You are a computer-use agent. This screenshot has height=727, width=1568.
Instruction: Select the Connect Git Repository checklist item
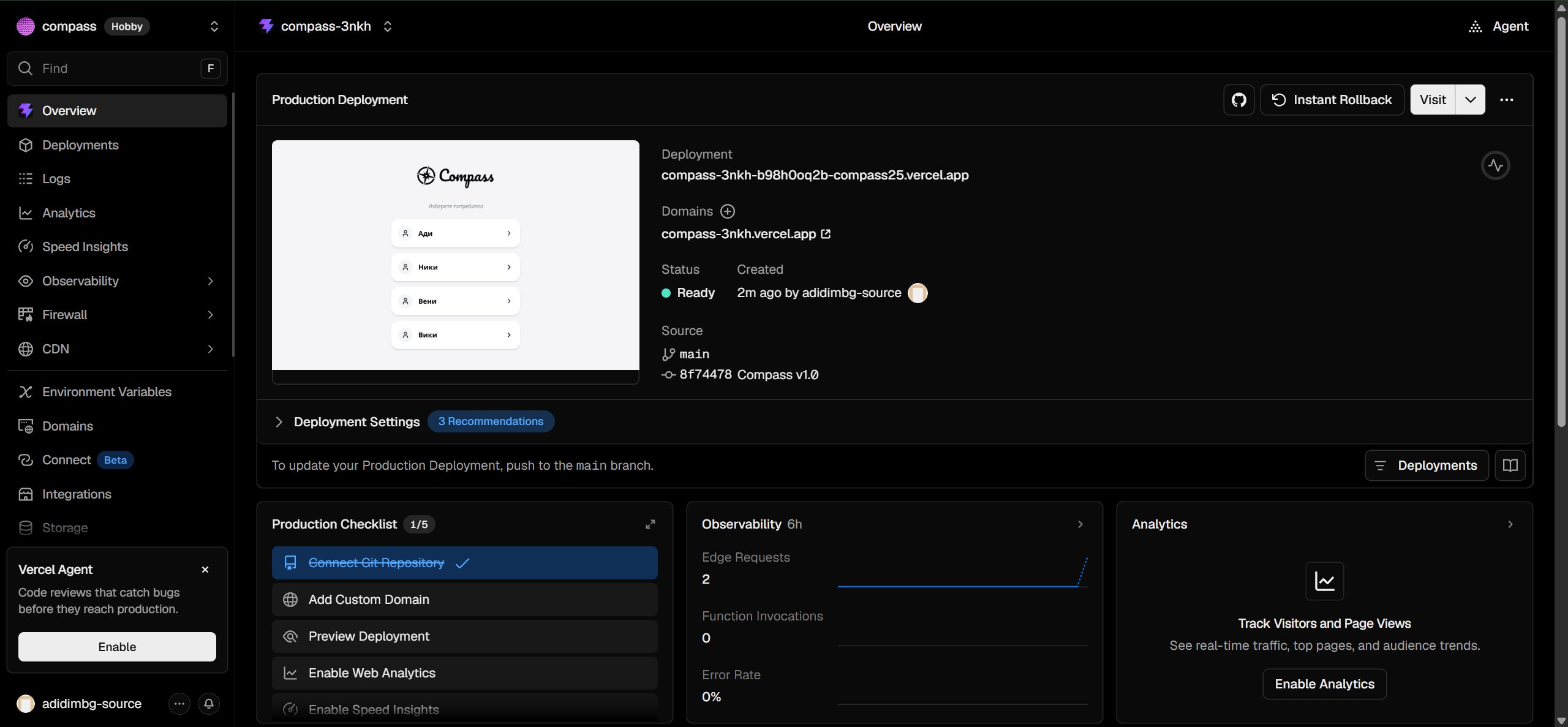tap(464, 563)
